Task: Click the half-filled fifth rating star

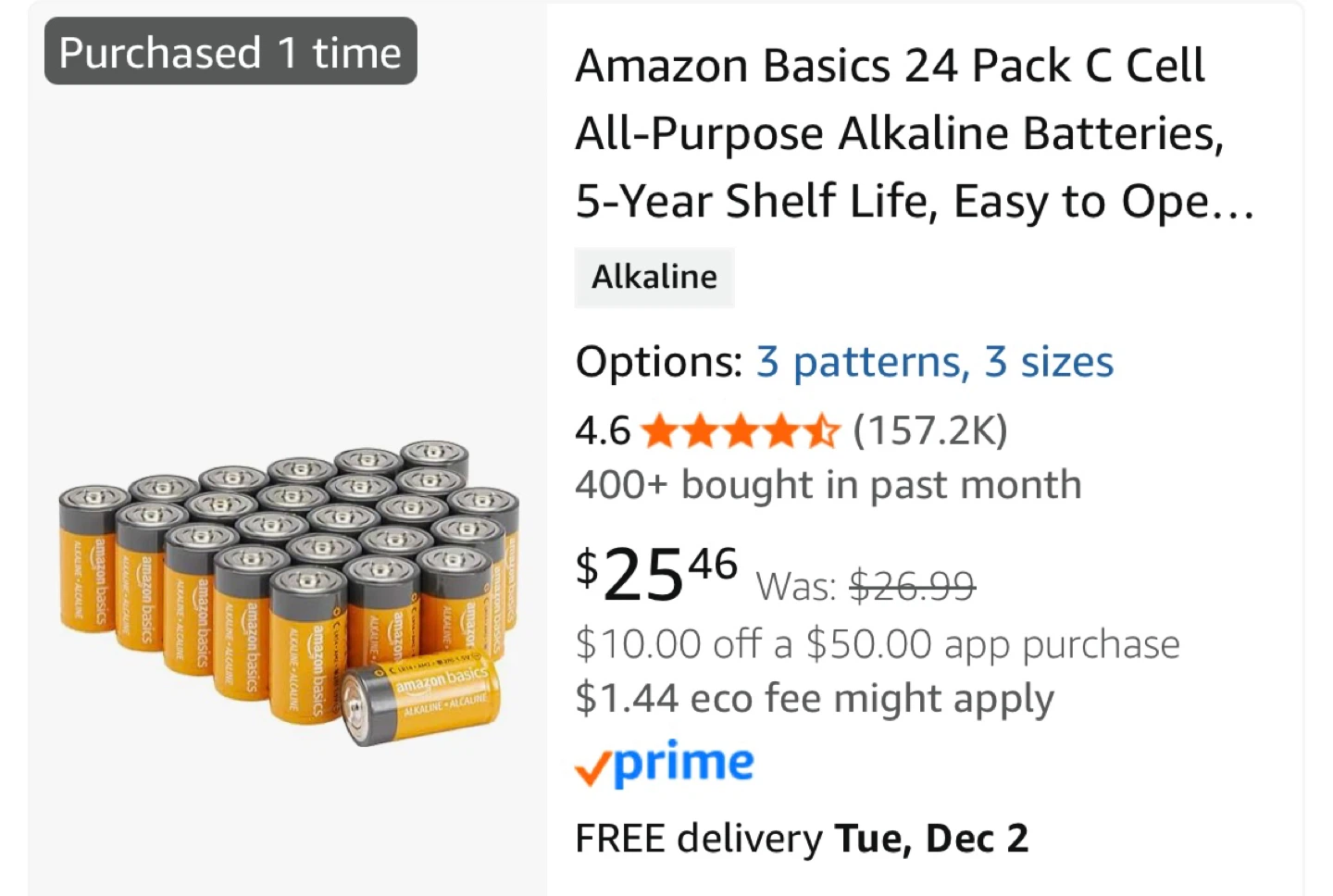Action: (x=821, y=431)
